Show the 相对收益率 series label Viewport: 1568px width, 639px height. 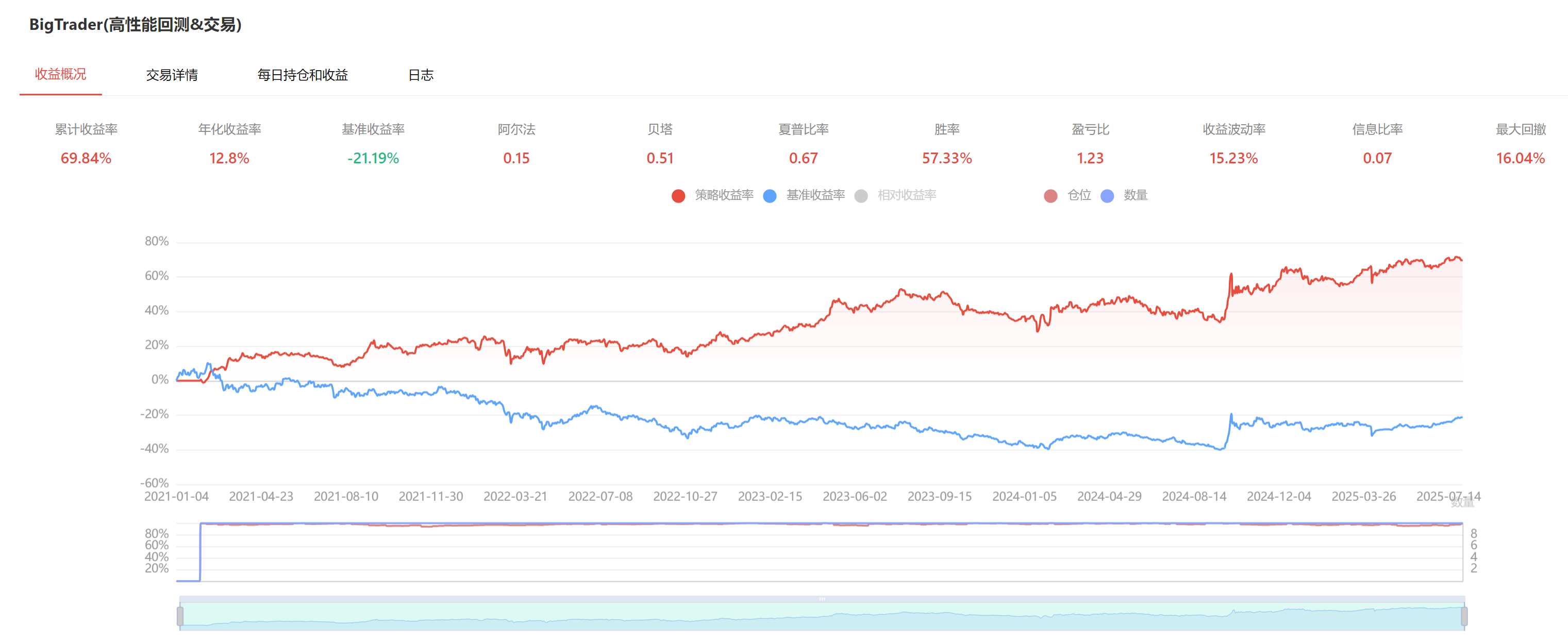click(906, 195)
